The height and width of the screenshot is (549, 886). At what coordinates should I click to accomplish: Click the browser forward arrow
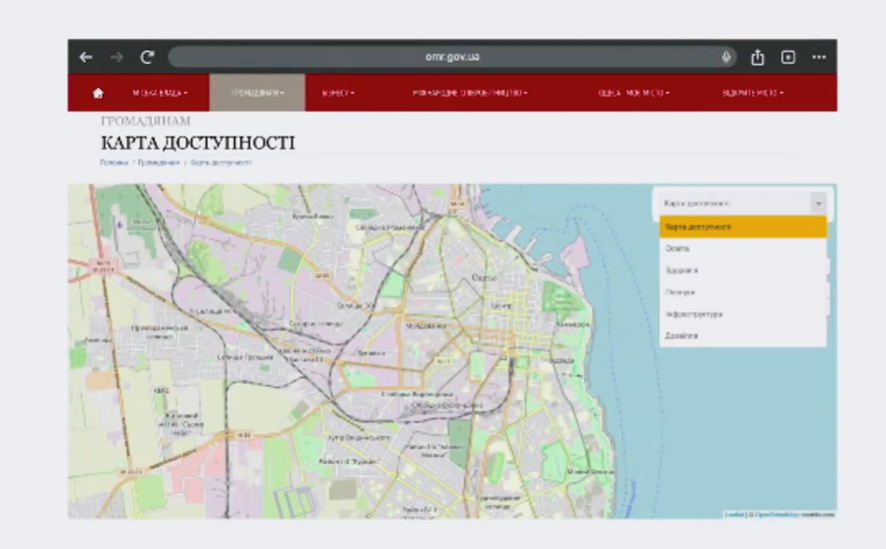pyautogui.click(x=117, y=57)
